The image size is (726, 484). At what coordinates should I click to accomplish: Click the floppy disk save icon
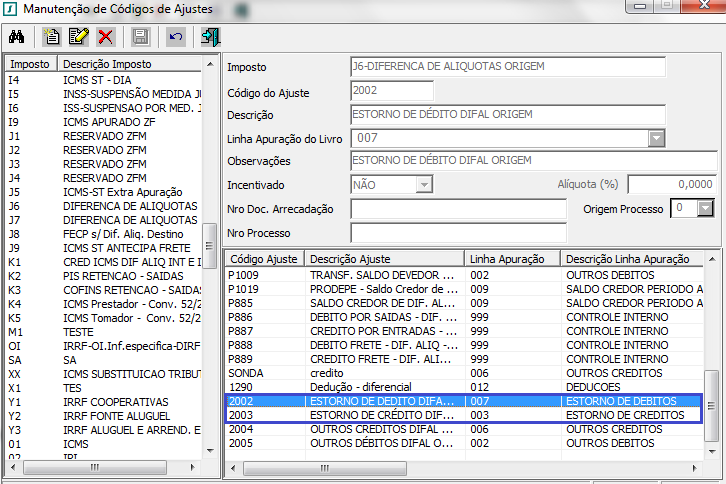pyautogui.click(x=141, y=37)
